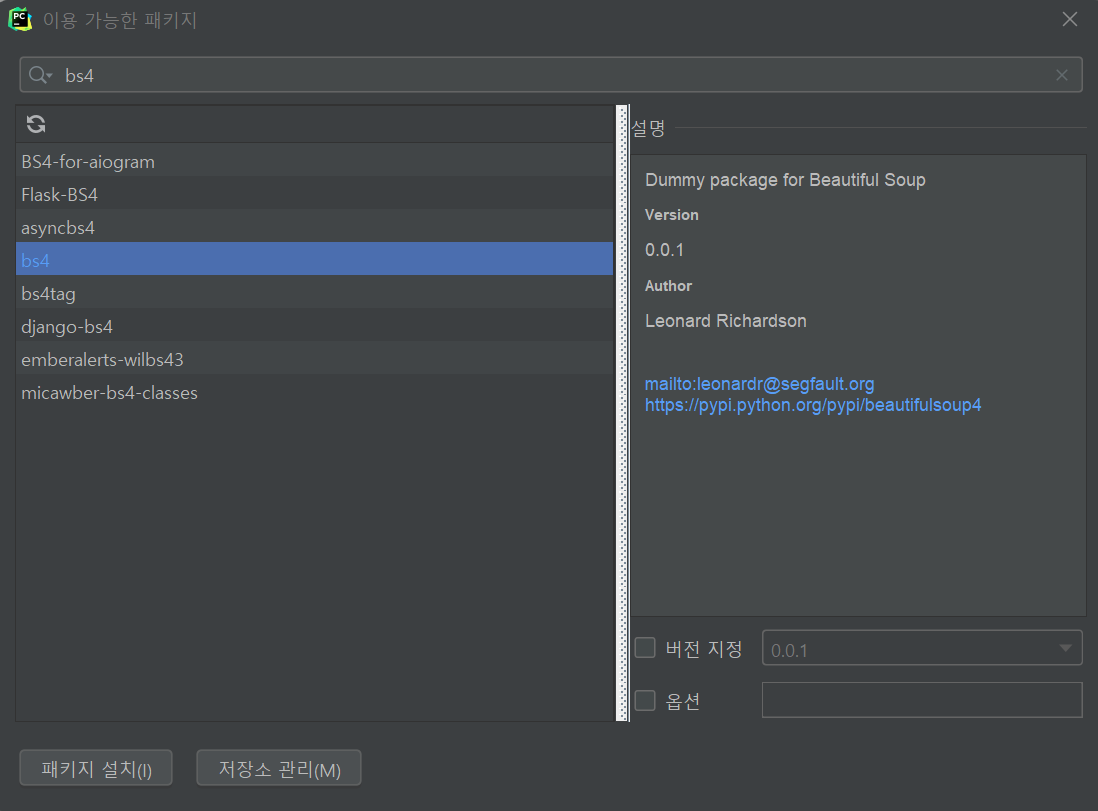Select bs4tag package
The height and width of the screenshot is (811, 1098).
[x=314, y=293]
